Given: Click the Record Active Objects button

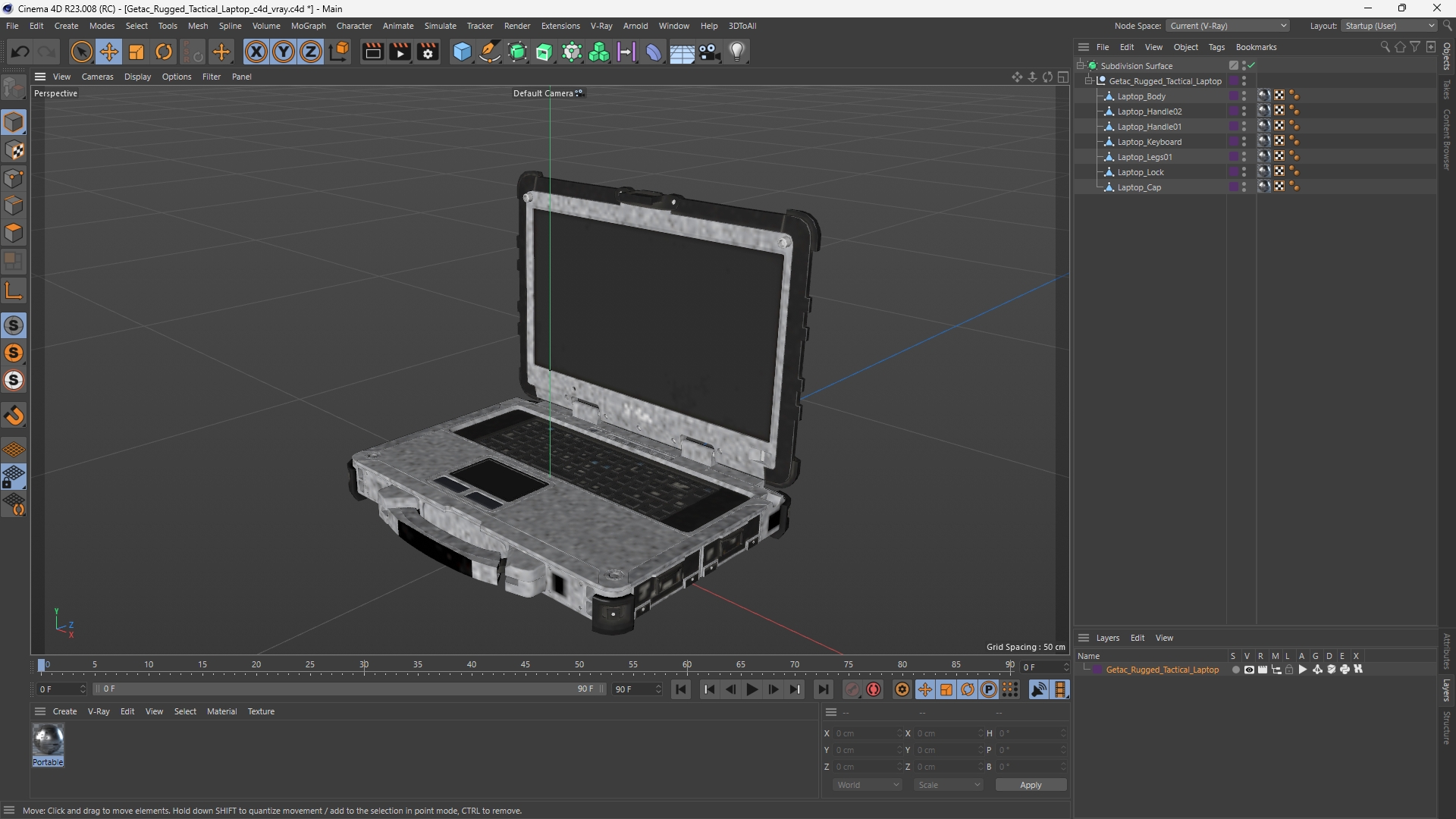Looking at the screenshot, I should point(852,689).
